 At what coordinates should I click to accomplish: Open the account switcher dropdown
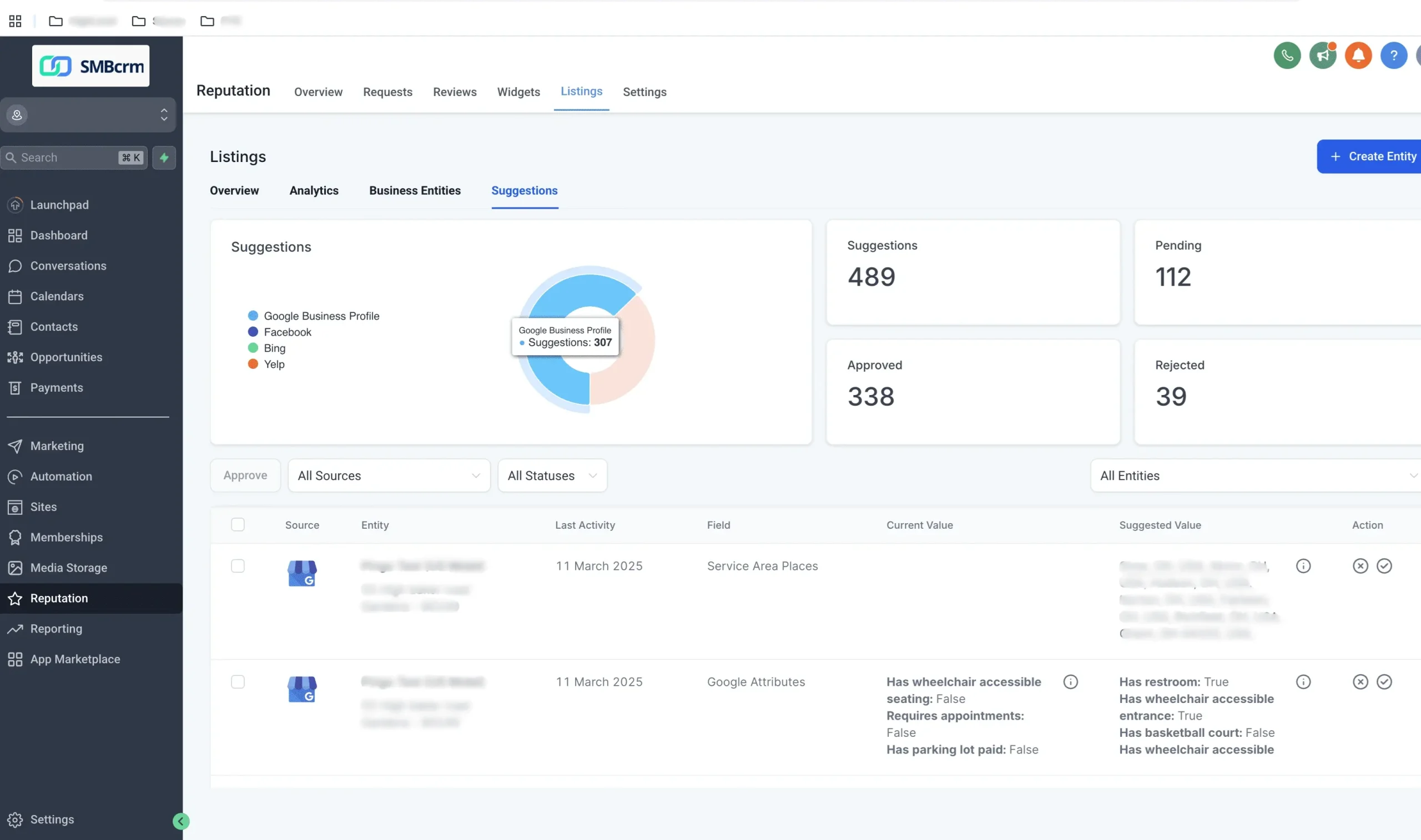coord(88,115)
